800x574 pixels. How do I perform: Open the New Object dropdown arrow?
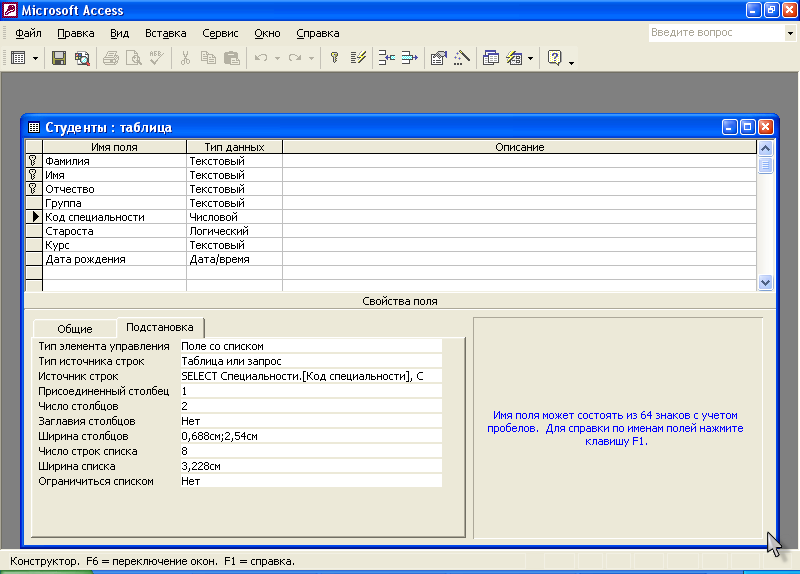tap(531, 58)
